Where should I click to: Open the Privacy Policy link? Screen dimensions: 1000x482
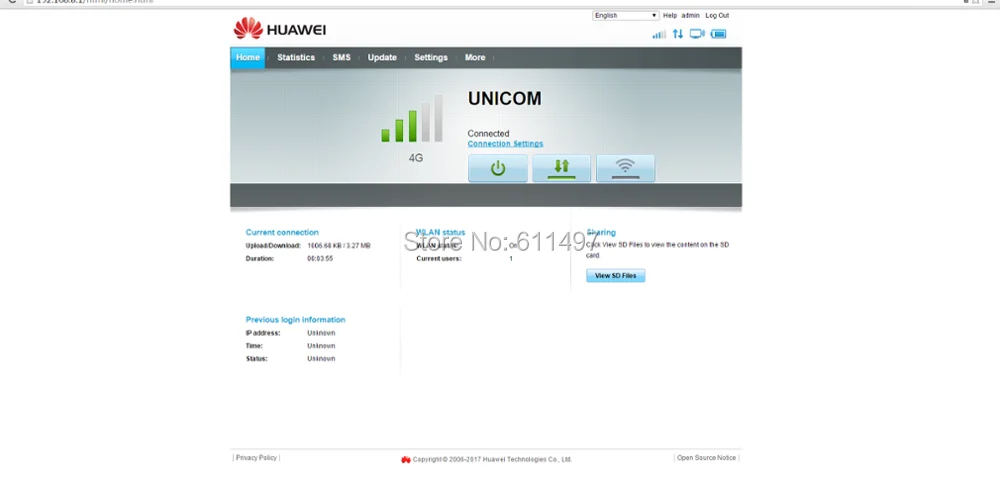point(256,458)
